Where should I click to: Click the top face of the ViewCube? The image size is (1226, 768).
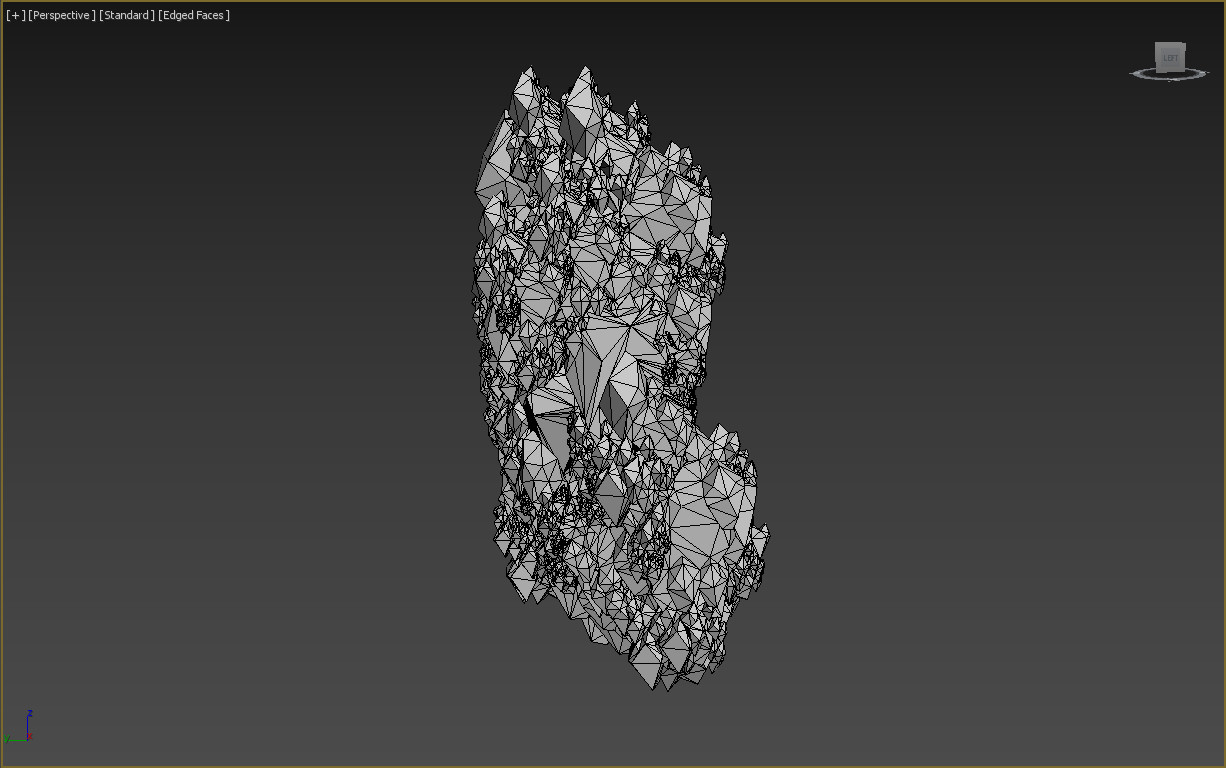point(1169,44)
